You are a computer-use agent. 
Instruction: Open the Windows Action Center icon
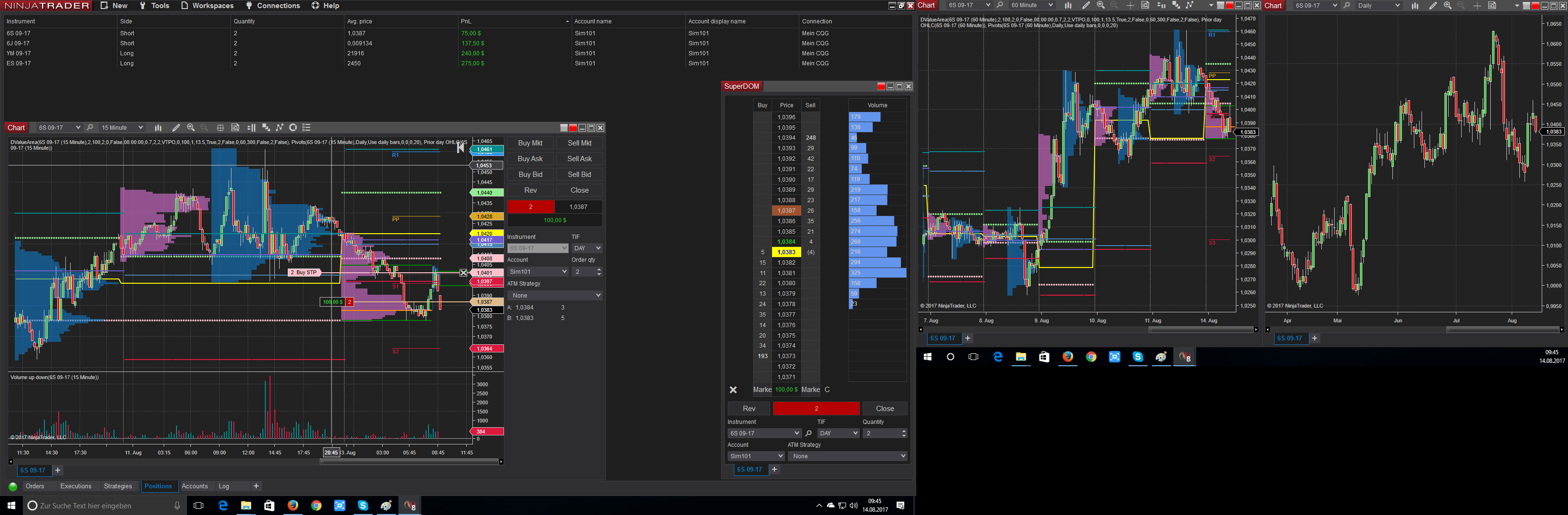click(x=900, y=506)
